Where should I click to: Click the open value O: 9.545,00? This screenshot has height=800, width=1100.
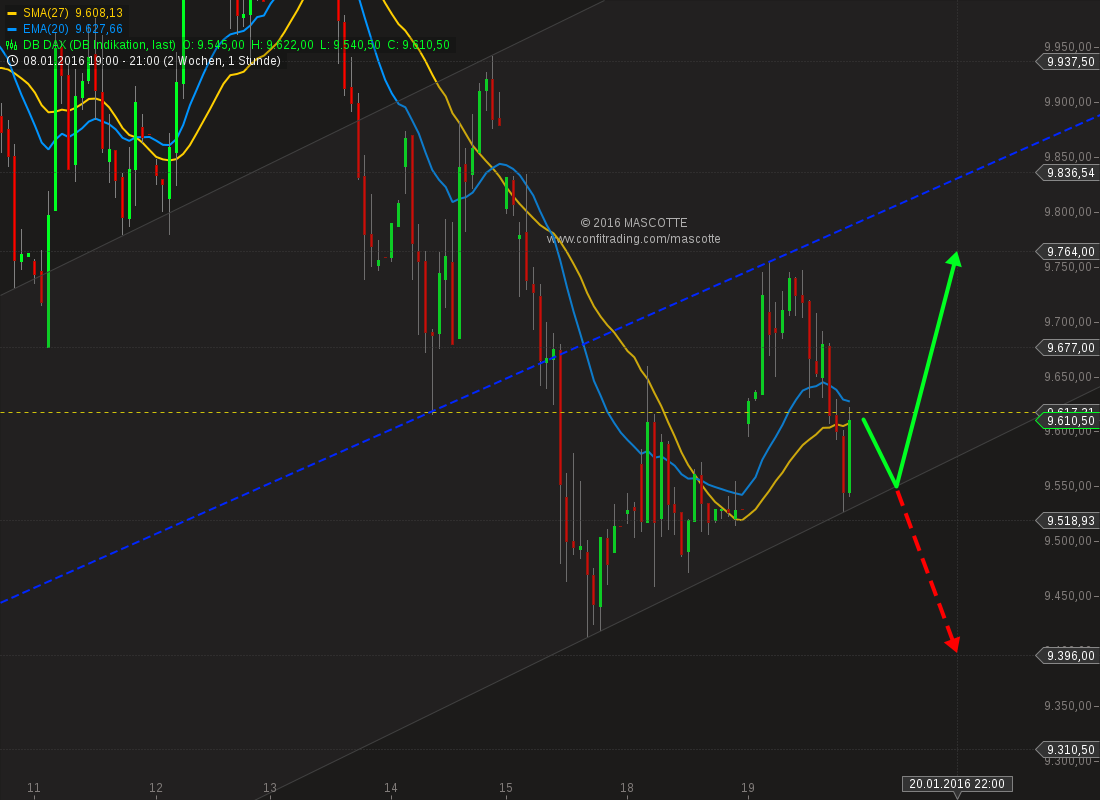pos(213,45)
